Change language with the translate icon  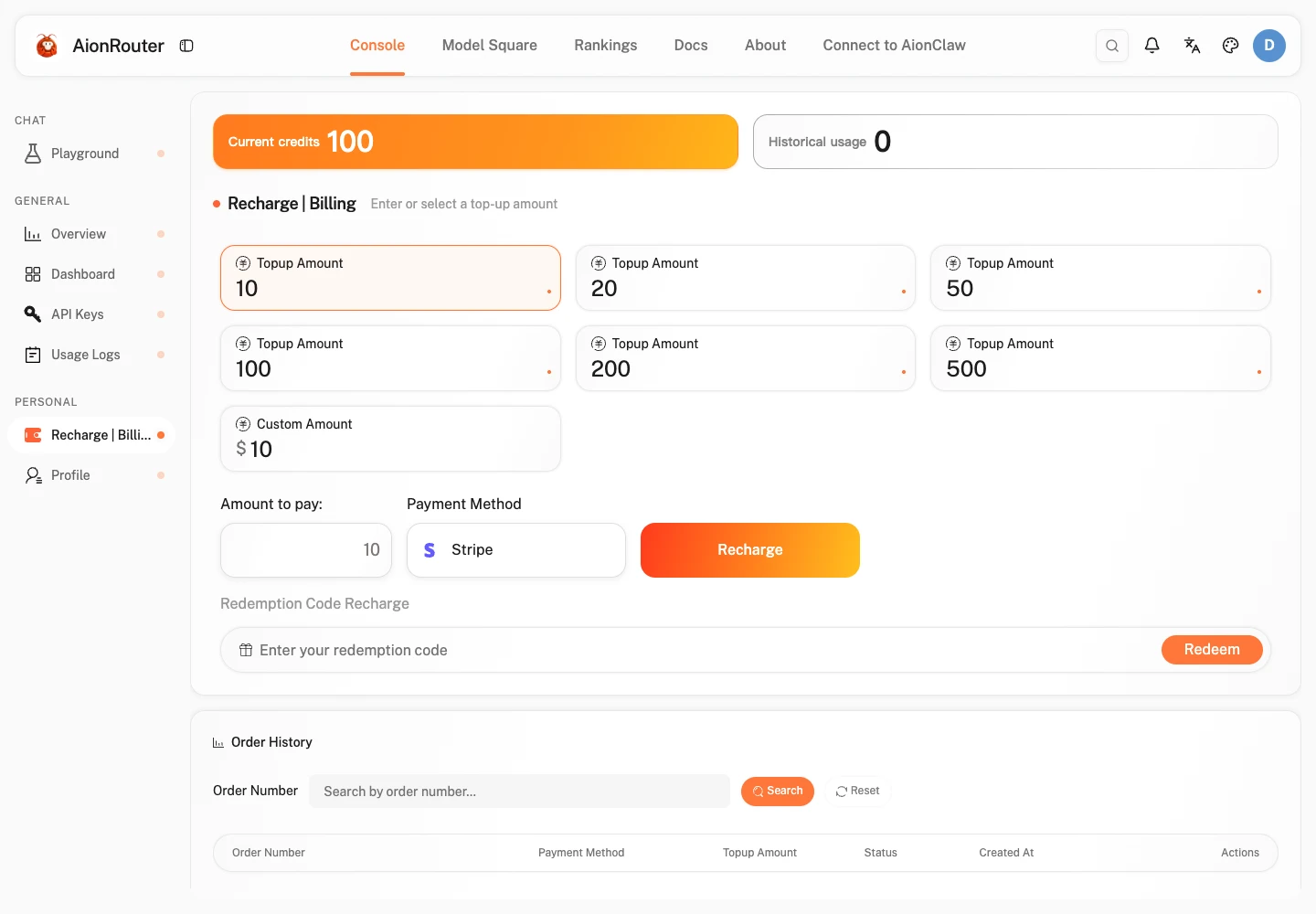1192,46
